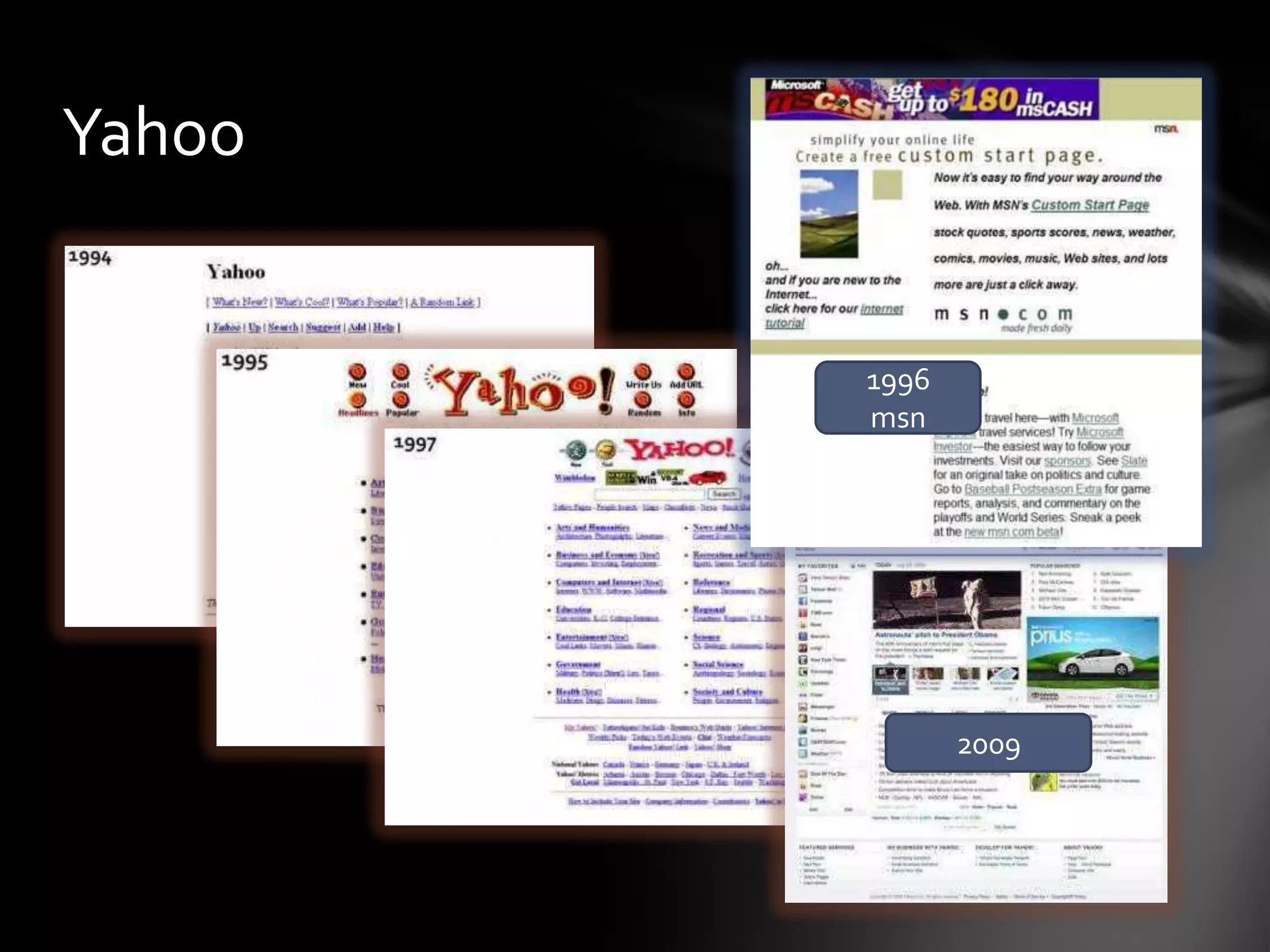Click the Microsoft msCASH banner ad
This screenshot has width=1270, height=952.
pyautogui.click(x=931, y=99)
